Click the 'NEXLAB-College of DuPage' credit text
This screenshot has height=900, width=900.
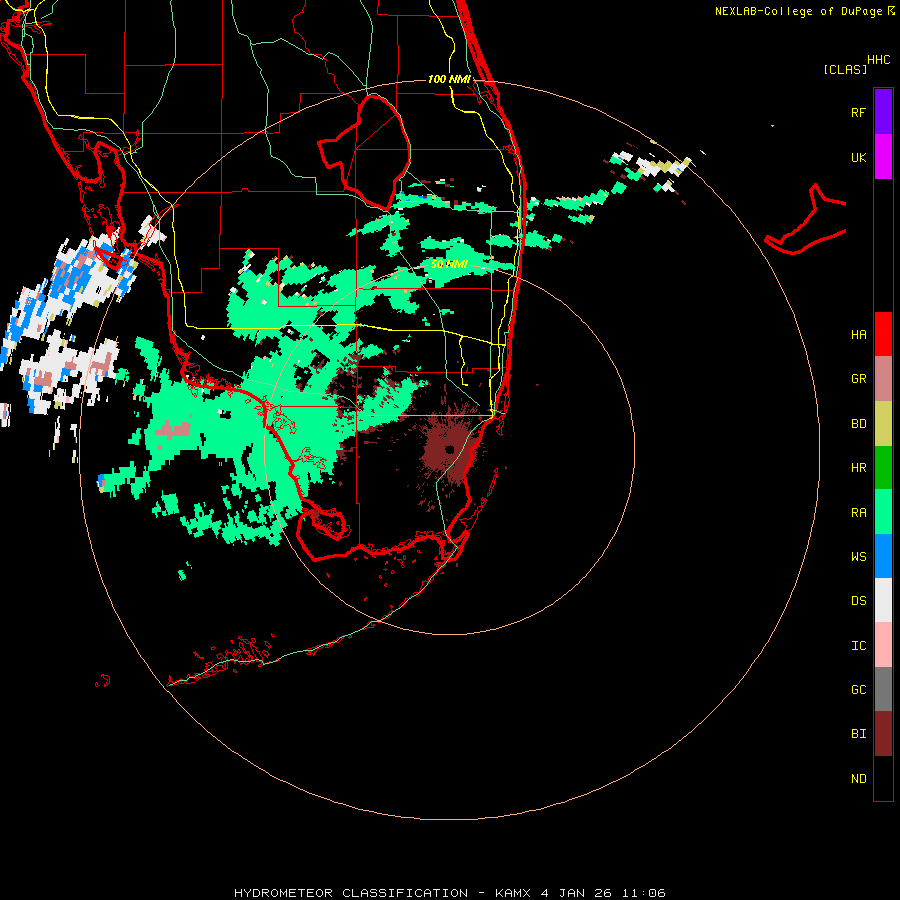click(x=798, y=11)
